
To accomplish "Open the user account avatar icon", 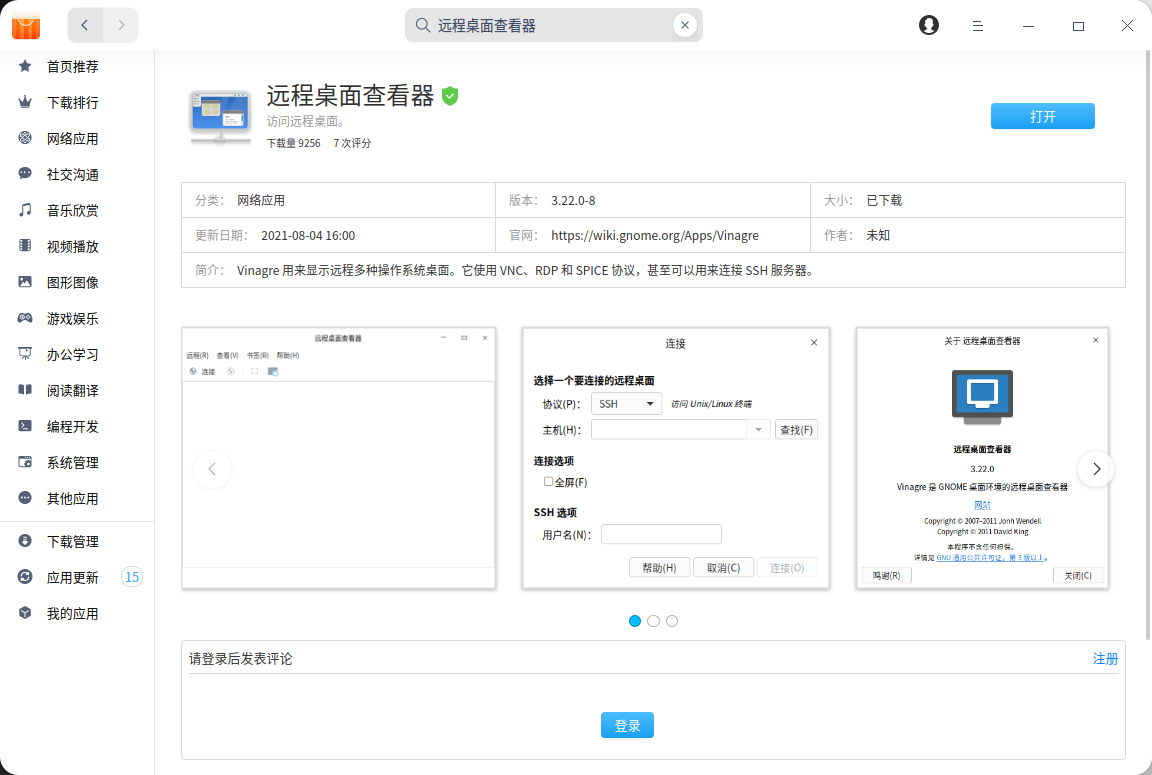I will pyautogui.click(x=929, y=25).
